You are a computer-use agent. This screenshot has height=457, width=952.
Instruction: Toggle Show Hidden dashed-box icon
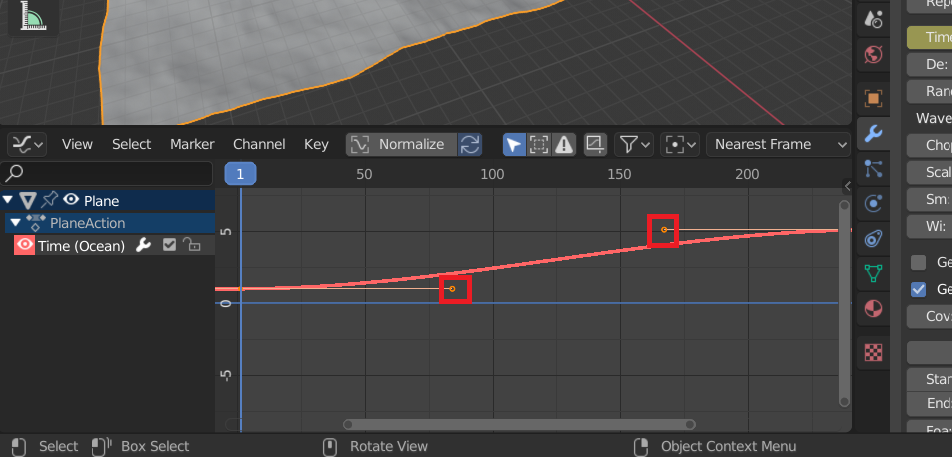pyautogui.click(x=539, y=144)
